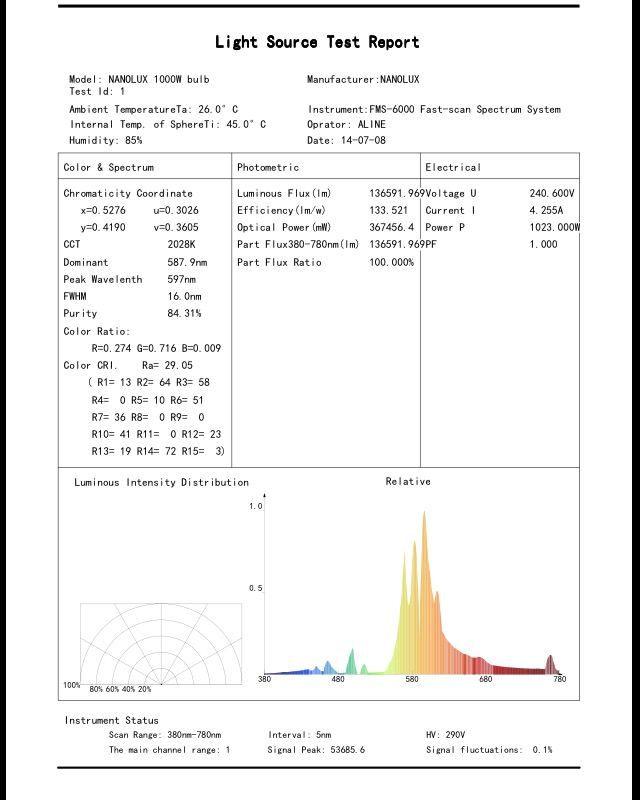Click the '580' x-axis label
The height and width of the screenshot is (800, 640).
[x=411, y=679]
